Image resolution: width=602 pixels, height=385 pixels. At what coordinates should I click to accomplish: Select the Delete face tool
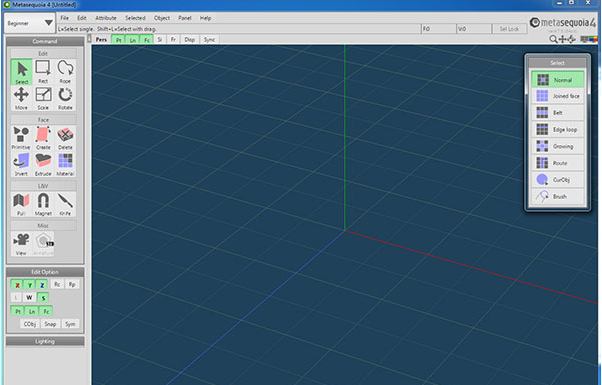click(65, 138)
